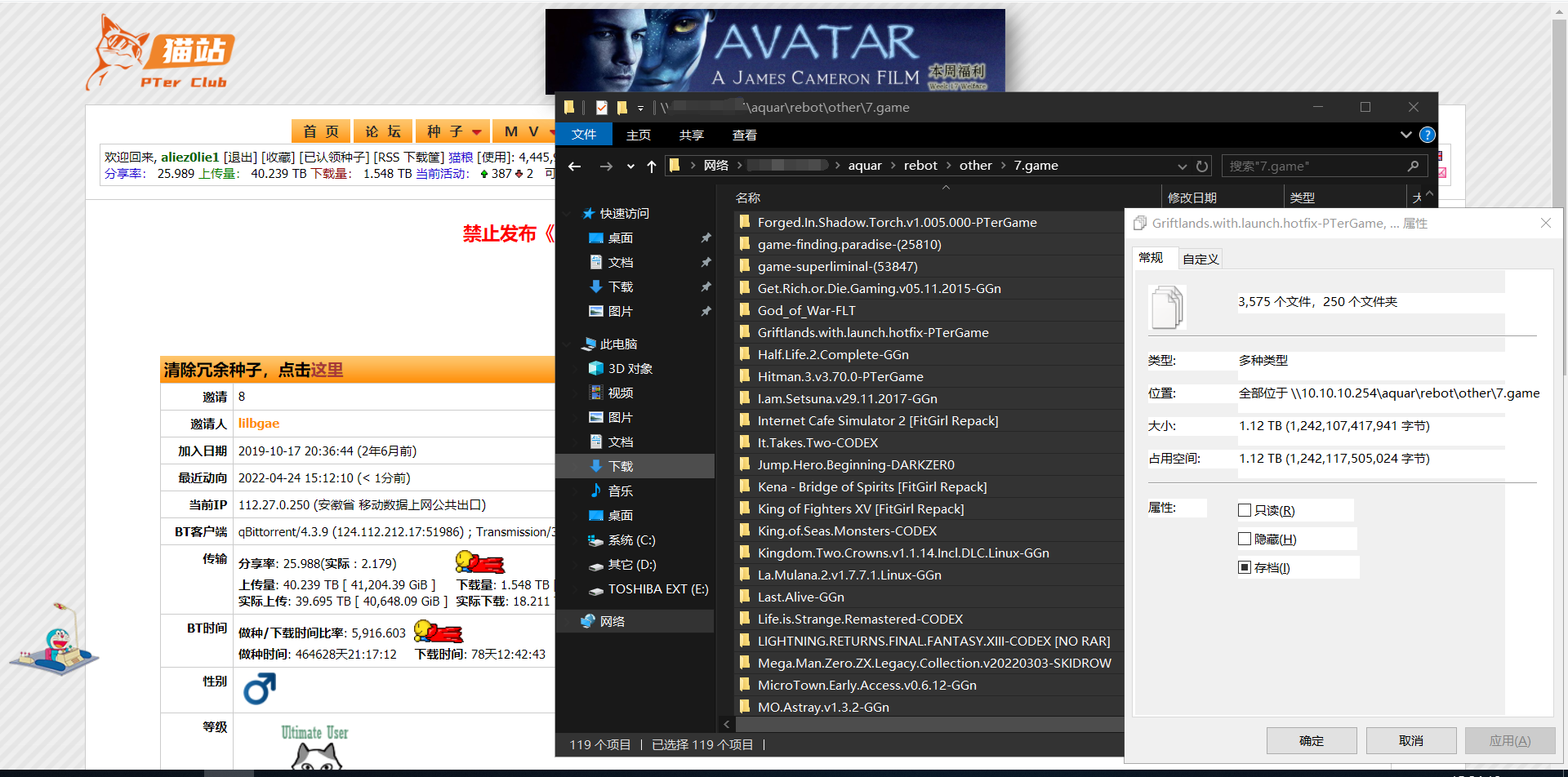Screen dimensions: 1568x777
Task: Click the Back arrow in File Explorer
Action: 575,166
